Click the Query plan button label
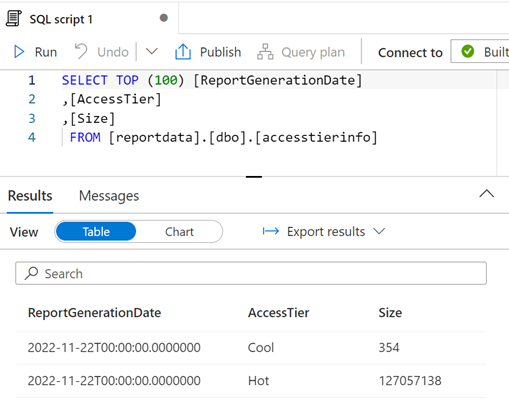 point(313,52)
